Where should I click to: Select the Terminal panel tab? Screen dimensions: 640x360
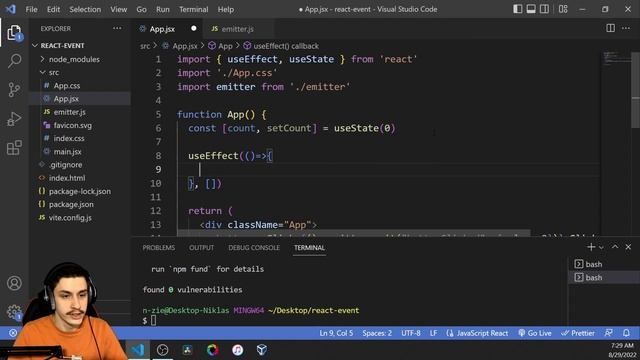coord(309,247)
